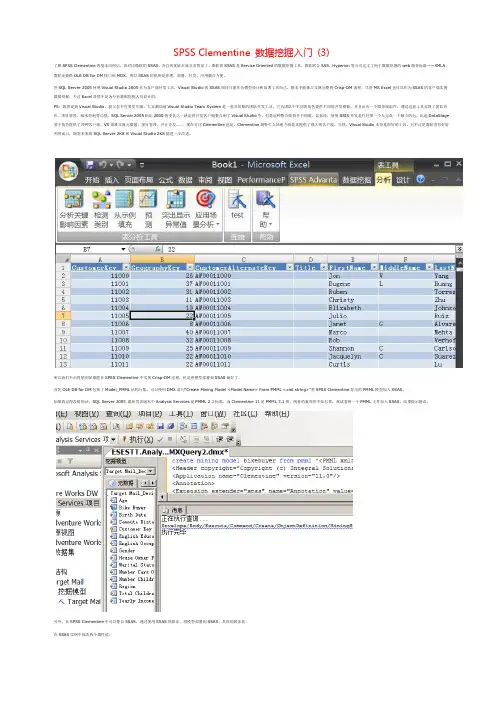503x711 pixels.
Task: Click the row 10 header in Excel
Action: (63, 340)
